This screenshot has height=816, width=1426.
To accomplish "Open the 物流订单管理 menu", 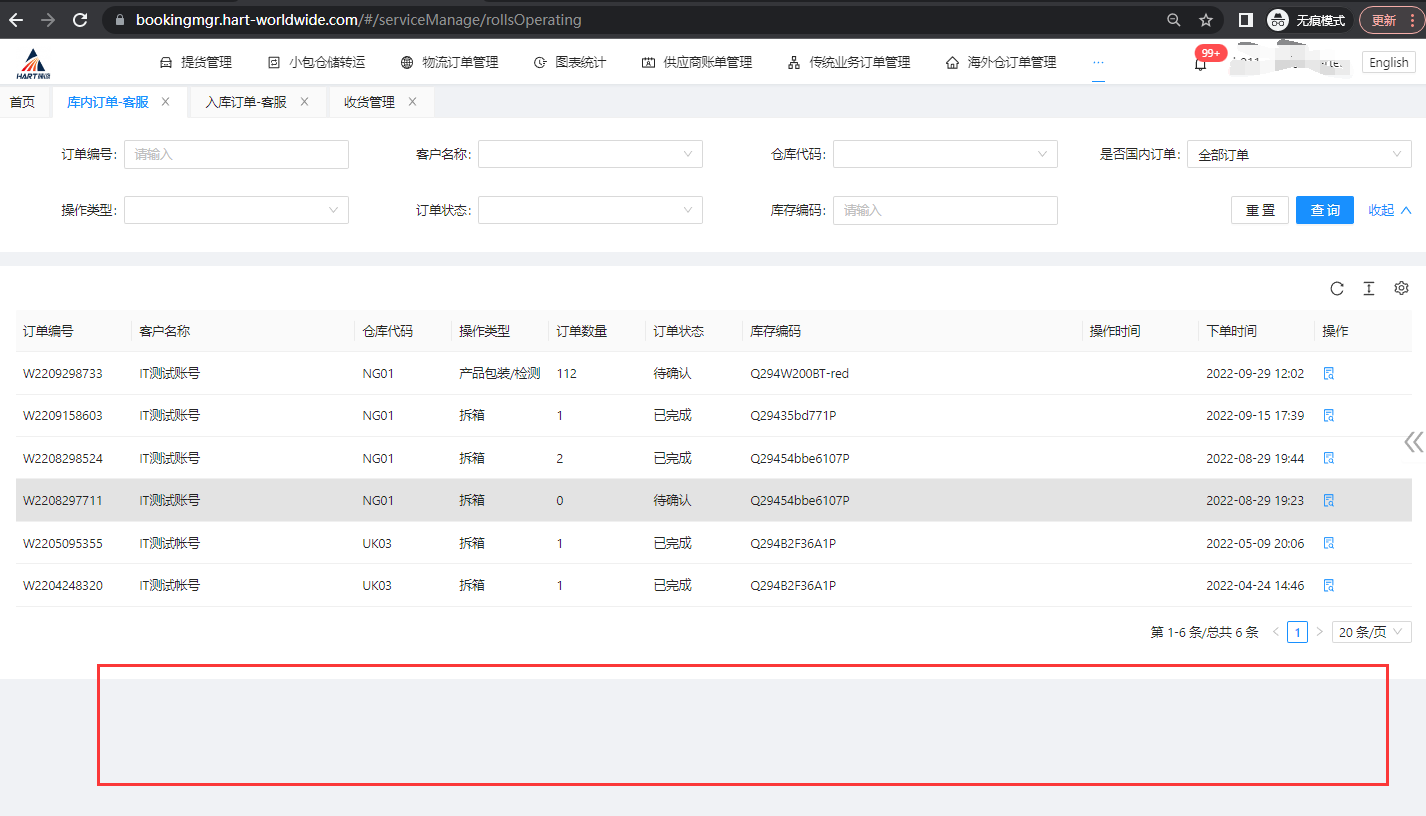I will pos(449,62).
